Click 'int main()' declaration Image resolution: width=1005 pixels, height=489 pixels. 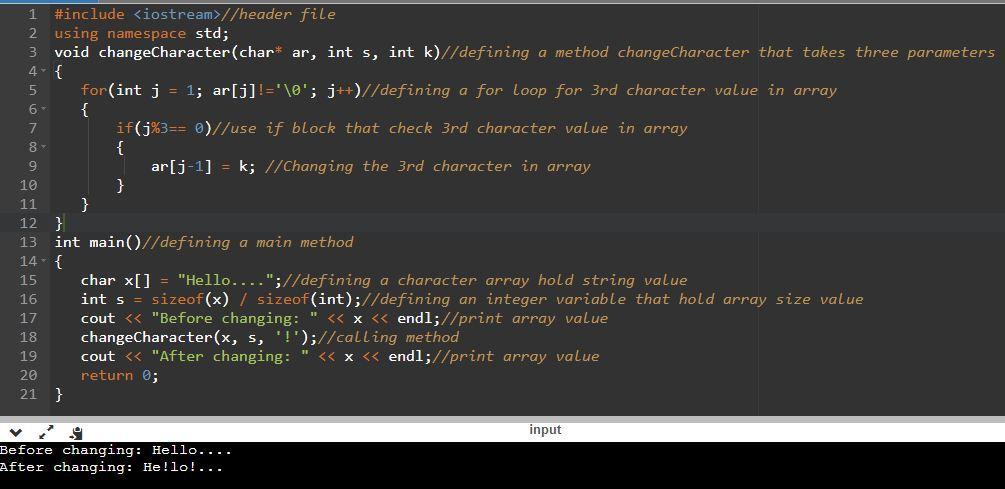click(x=98, y=242)
